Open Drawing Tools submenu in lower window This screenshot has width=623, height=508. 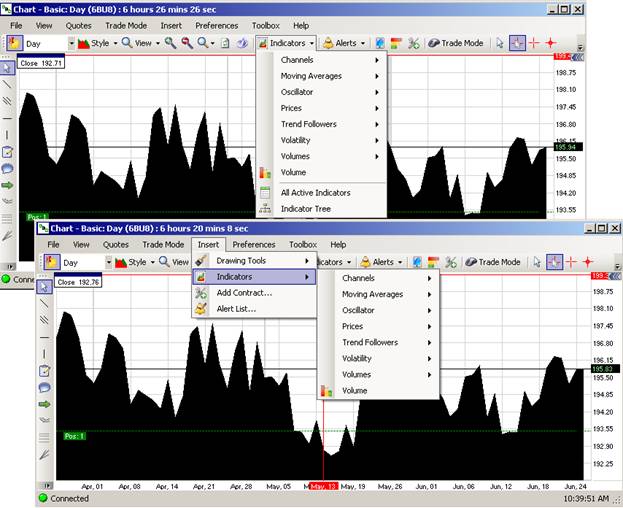click(254, 261)
